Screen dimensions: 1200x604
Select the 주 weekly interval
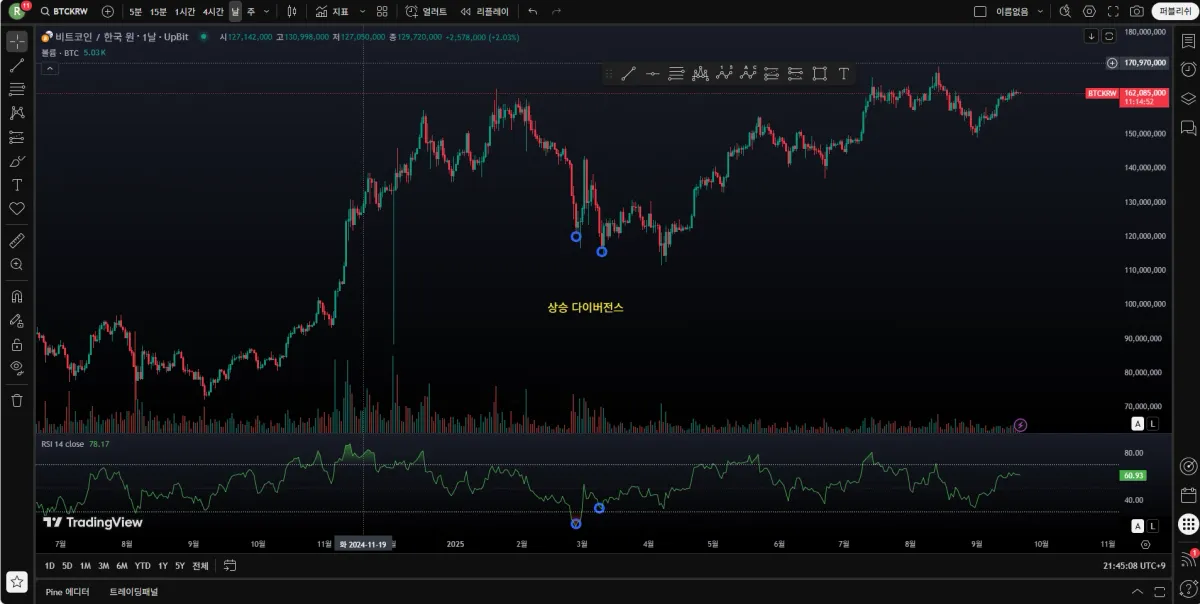click(x=251, y=11)
